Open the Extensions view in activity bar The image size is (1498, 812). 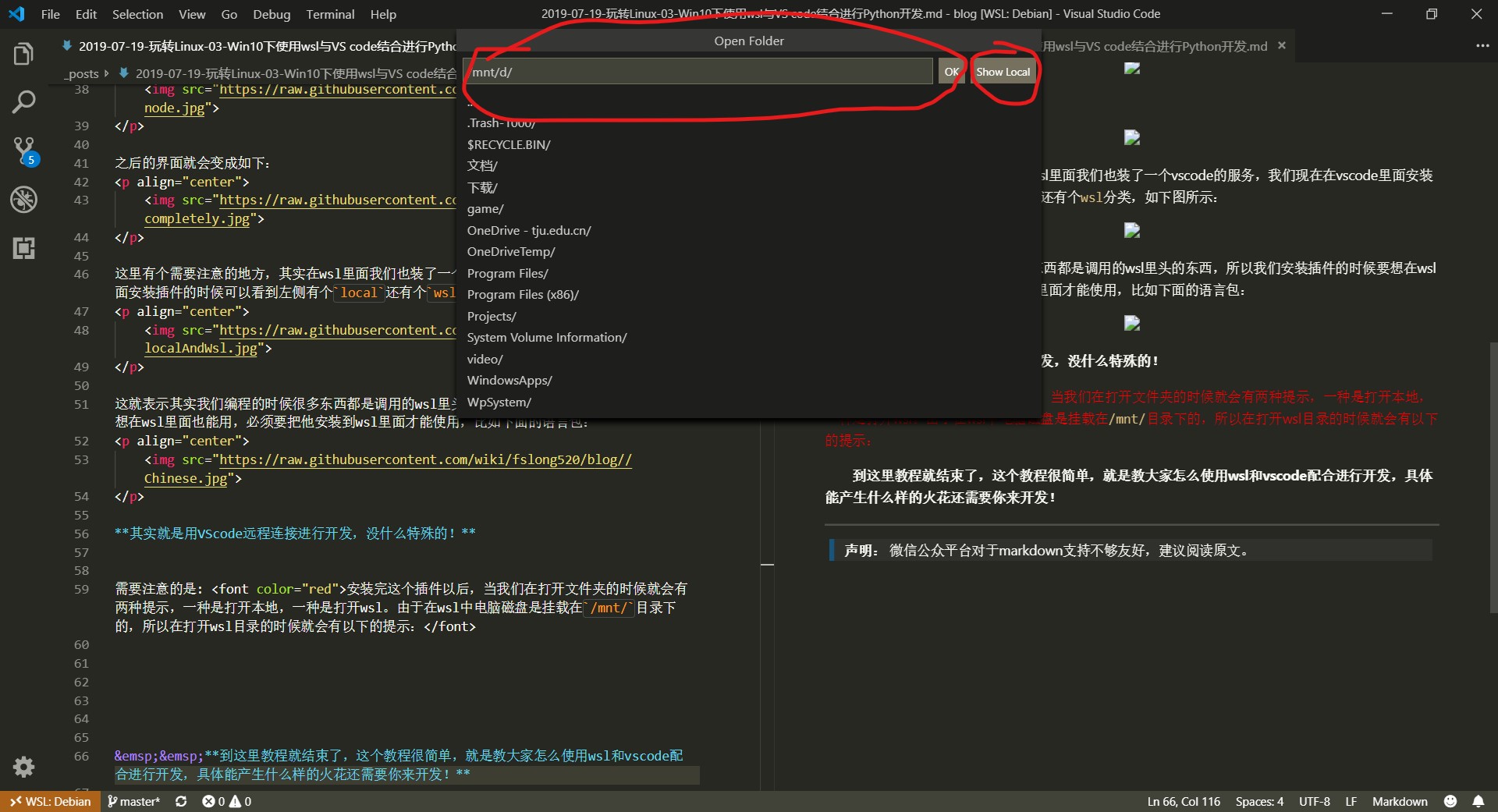23,248
